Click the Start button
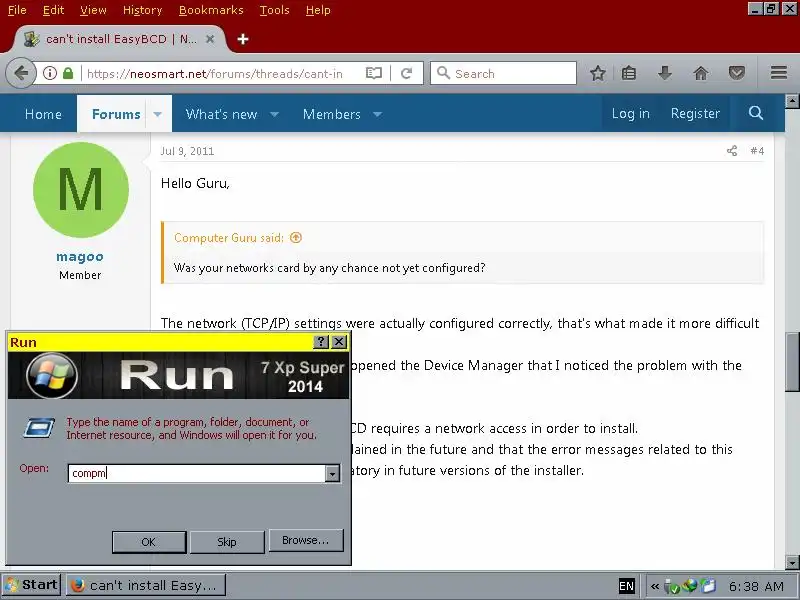 point(32,585)
